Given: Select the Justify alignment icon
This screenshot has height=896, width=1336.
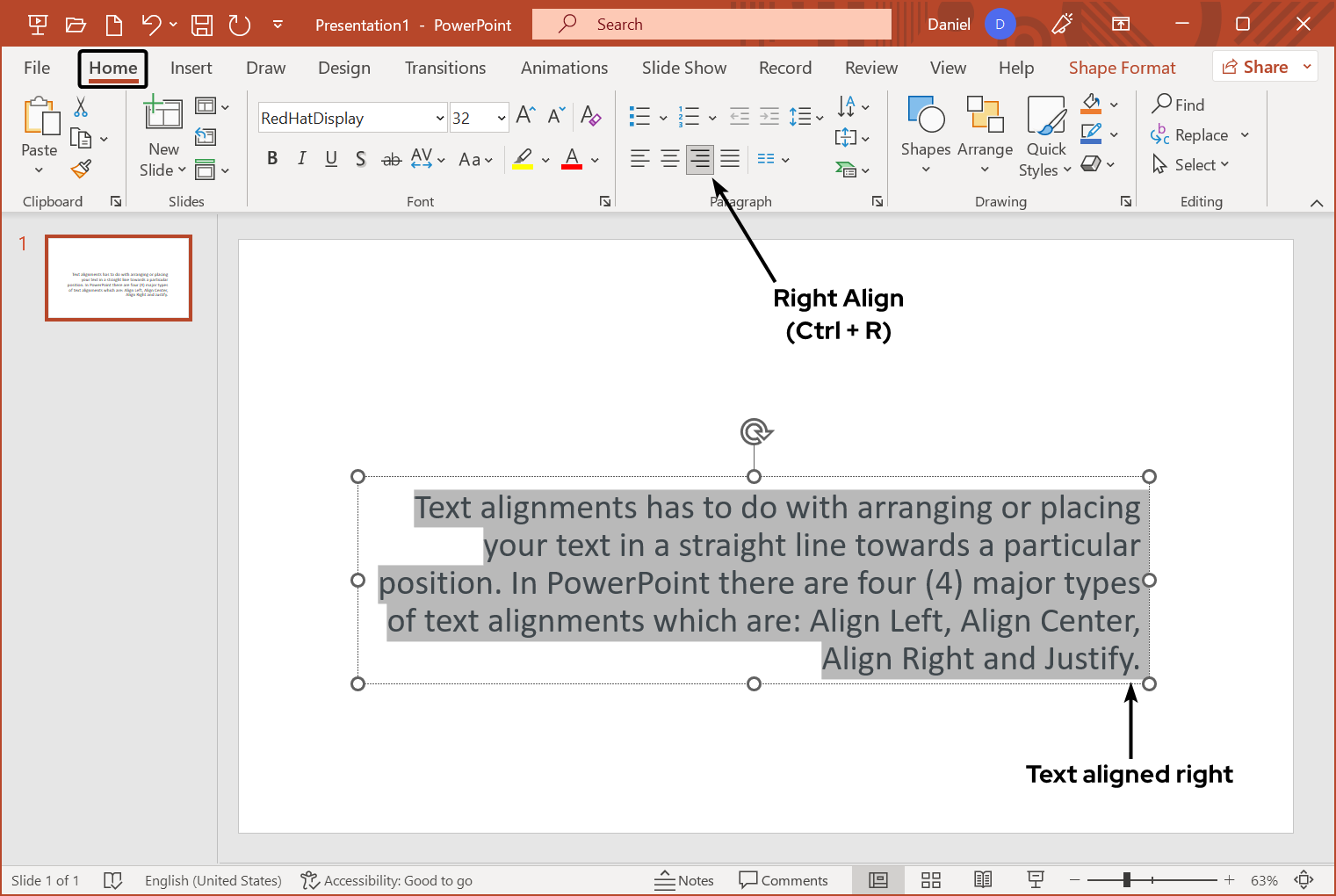Looking at the screenshot, I should [730, 159].
